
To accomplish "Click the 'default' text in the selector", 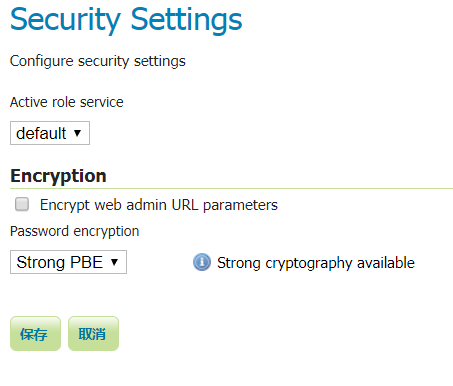I will click(41, 133).
